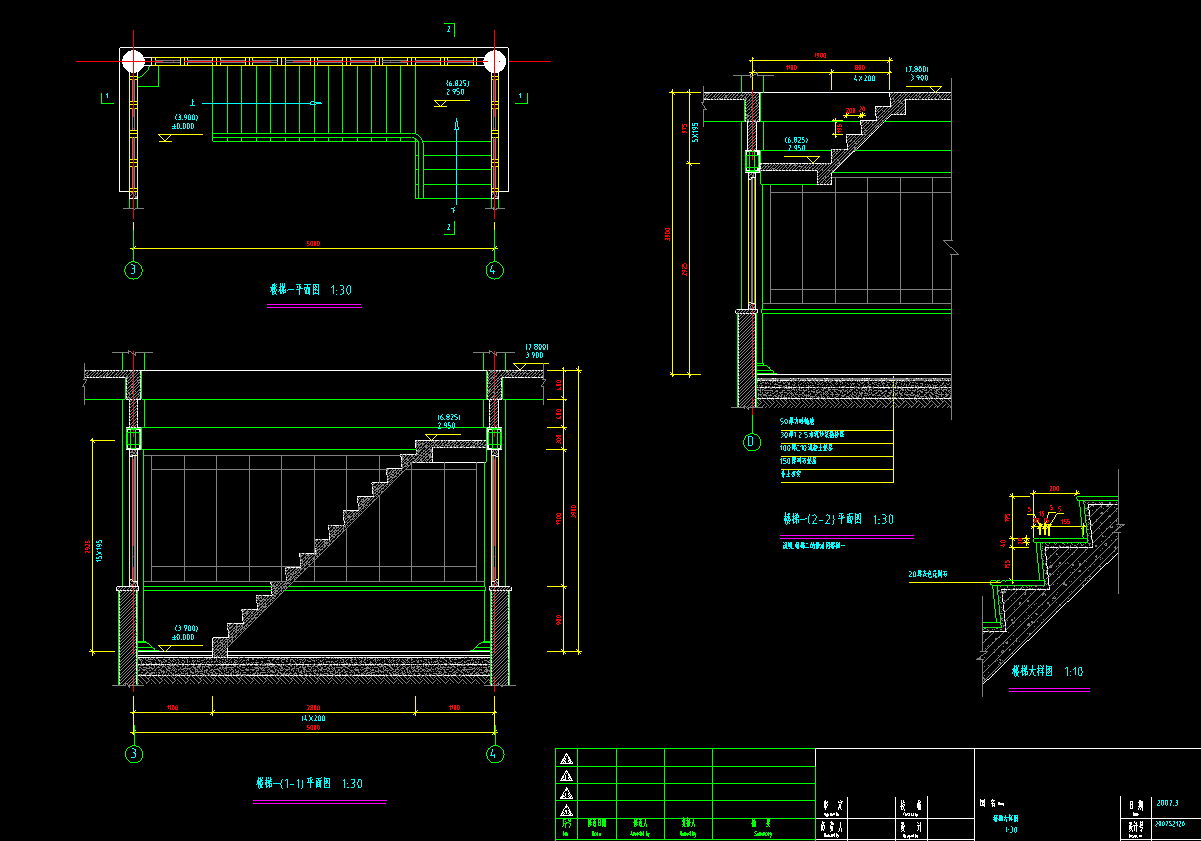Select the date value "2007.3" in the title block
Image resolution: width=1201 pixels, height=841 pixels.
pos(1168,802)
